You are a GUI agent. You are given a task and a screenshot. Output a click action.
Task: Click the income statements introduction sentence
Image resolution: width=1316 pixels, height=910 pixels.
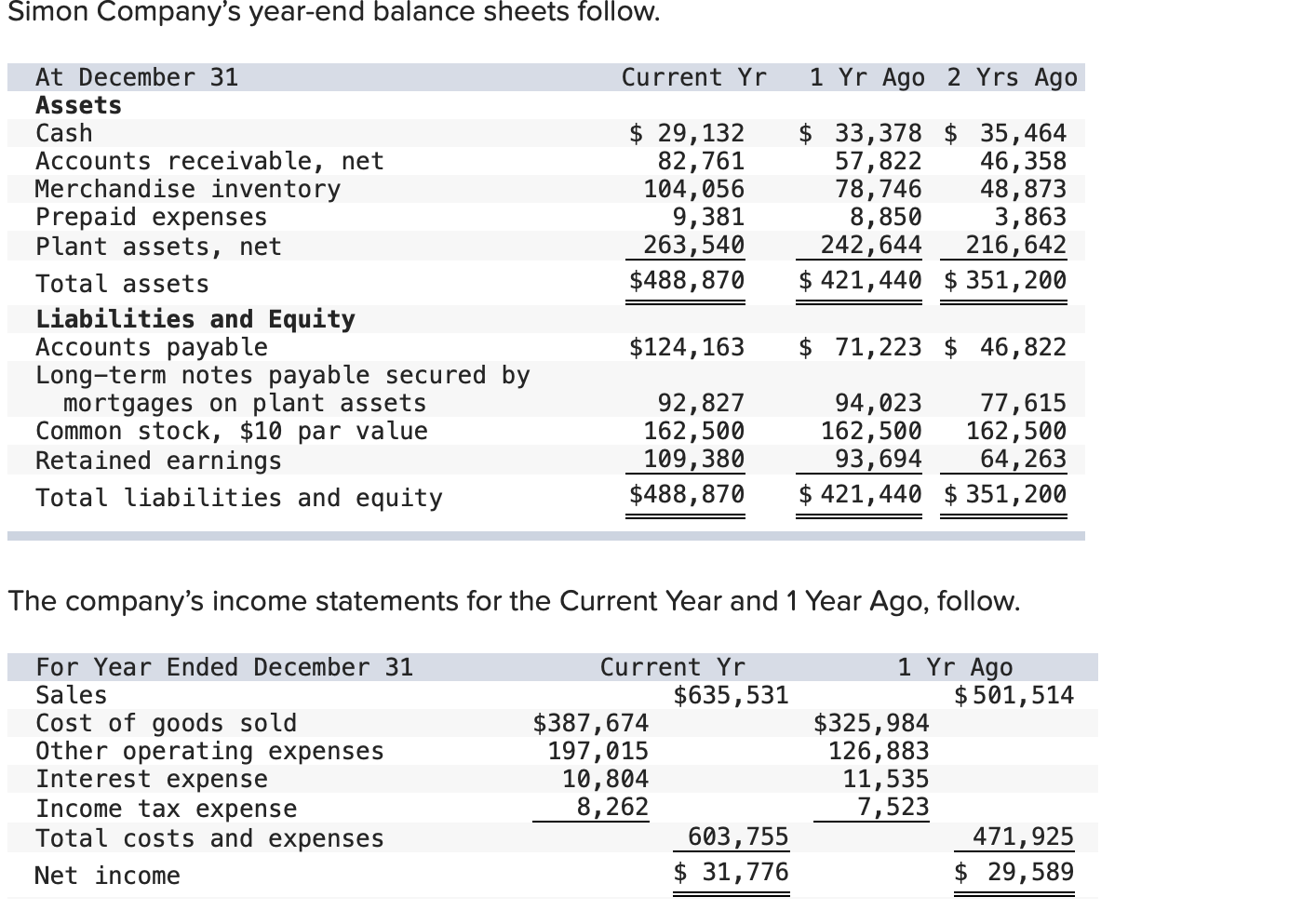pyautogui.click(x=515, y=601)
